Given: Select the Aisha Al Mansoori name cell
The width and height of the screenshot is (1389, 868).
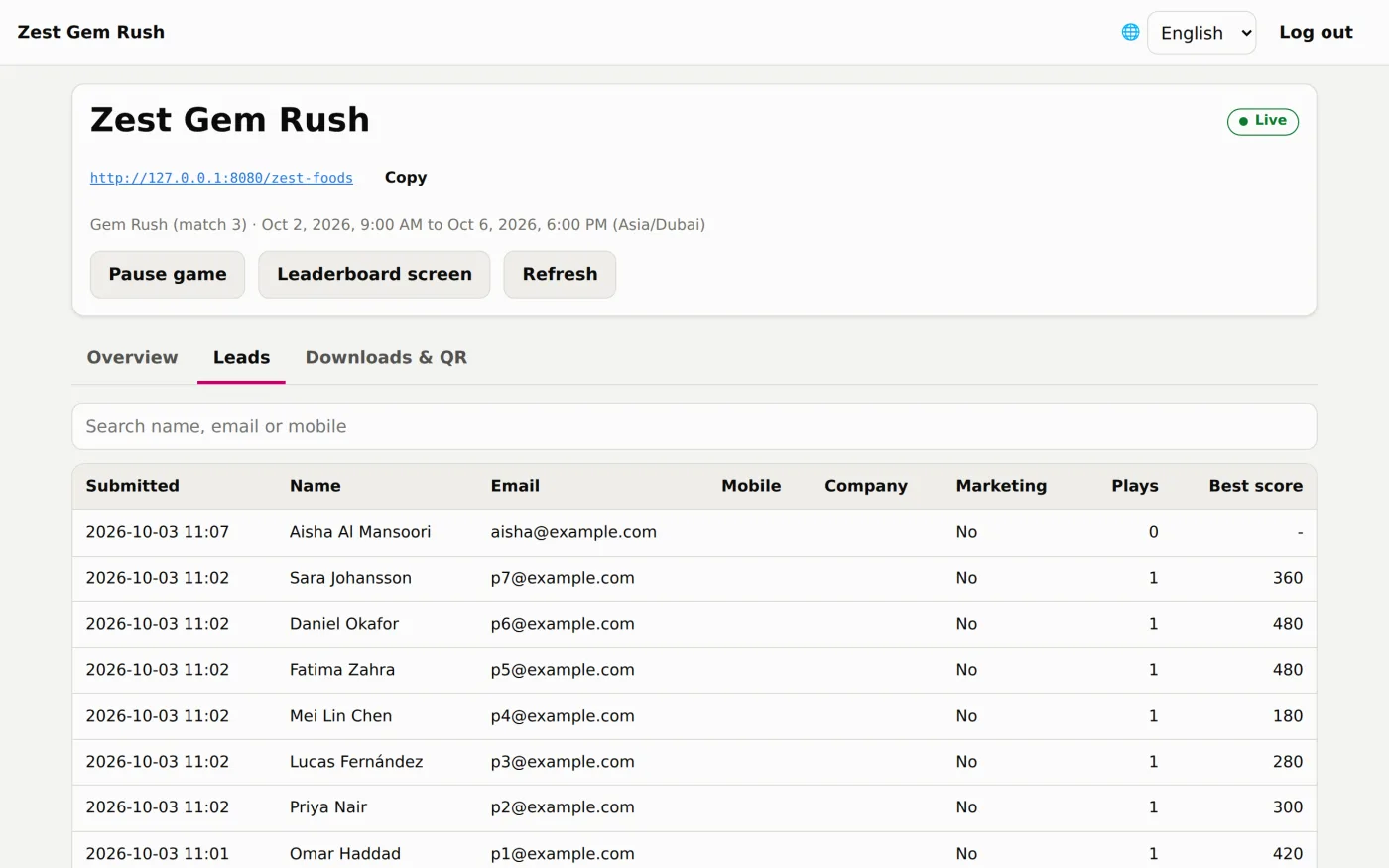Looking at the screenshot, I should pyautogui.click(x=360, y=532).
